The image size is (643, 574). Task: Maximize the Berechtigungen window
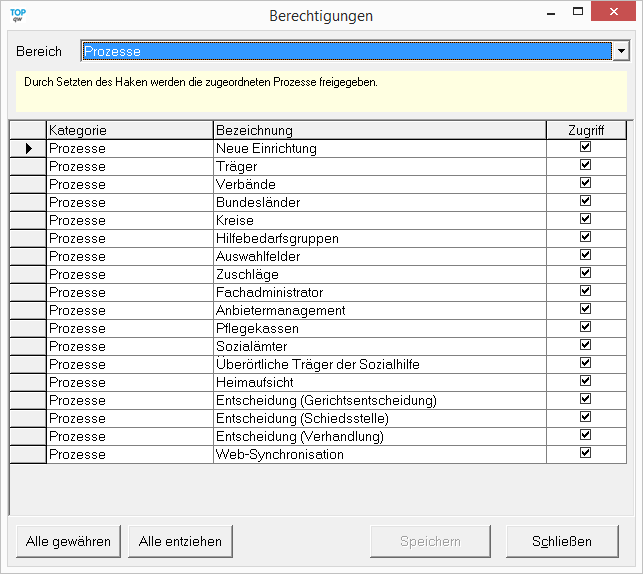click(x=579, y=14)
